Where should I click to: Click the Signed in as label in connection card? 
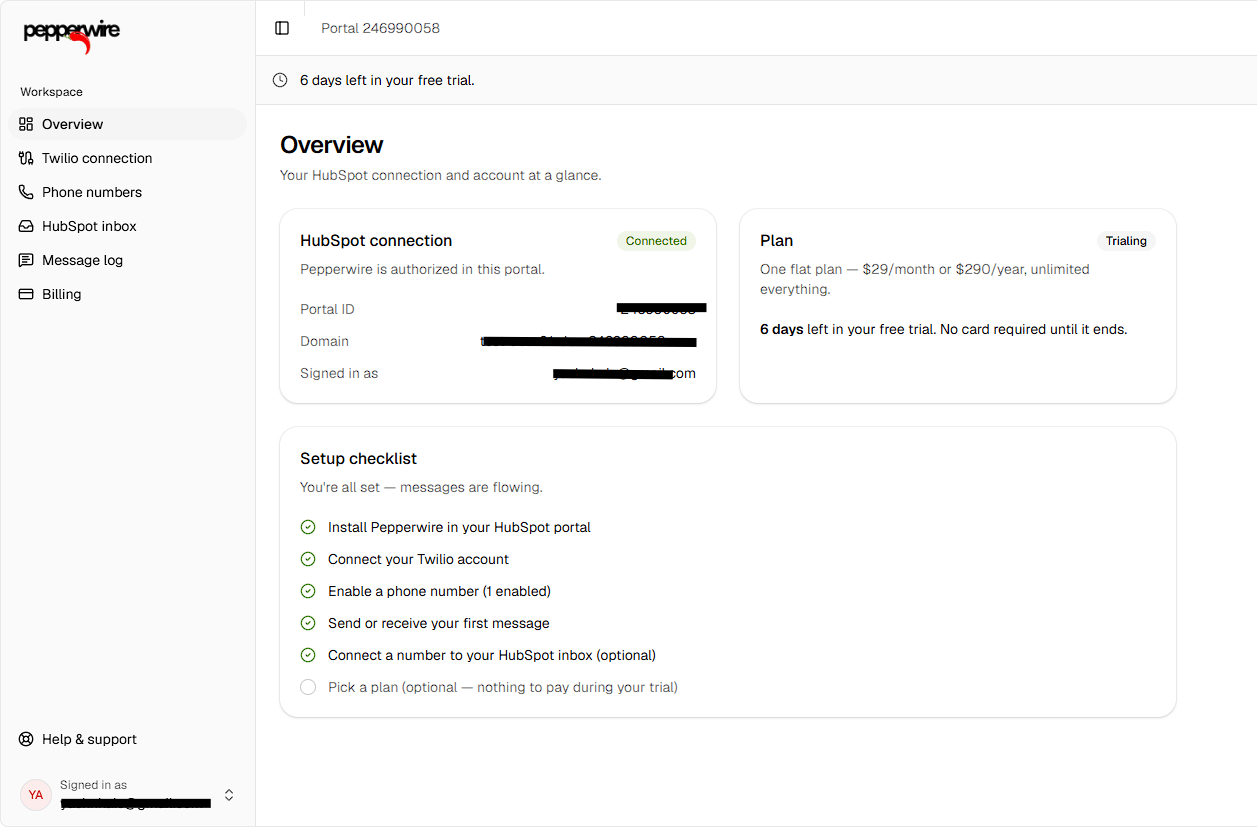(339, 373)
